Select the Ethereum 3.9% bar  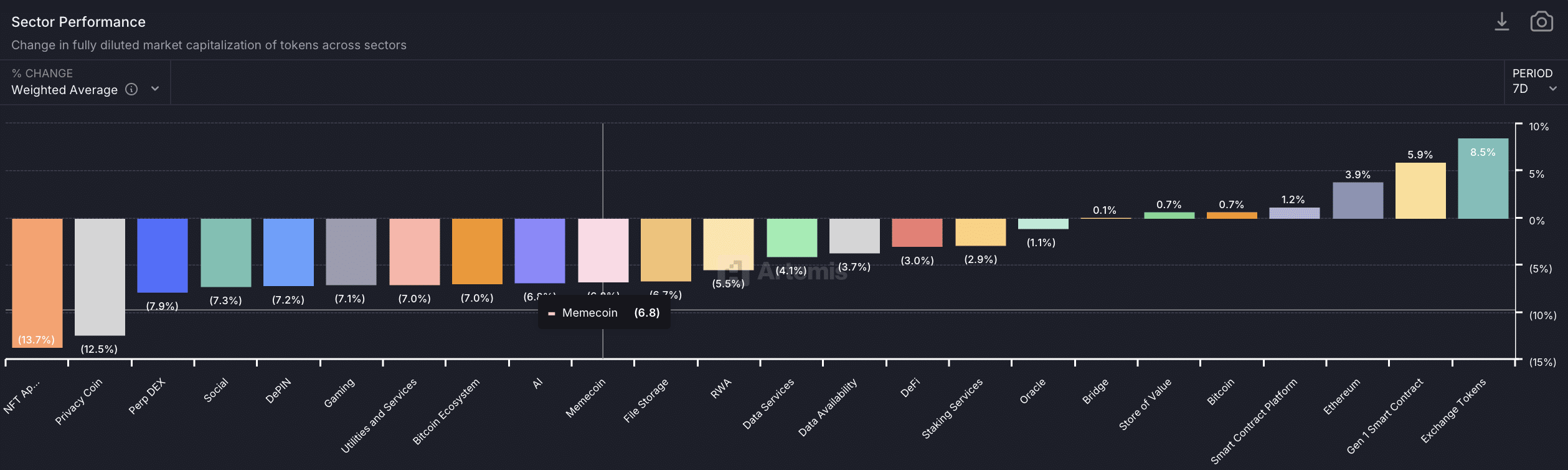1358,201
